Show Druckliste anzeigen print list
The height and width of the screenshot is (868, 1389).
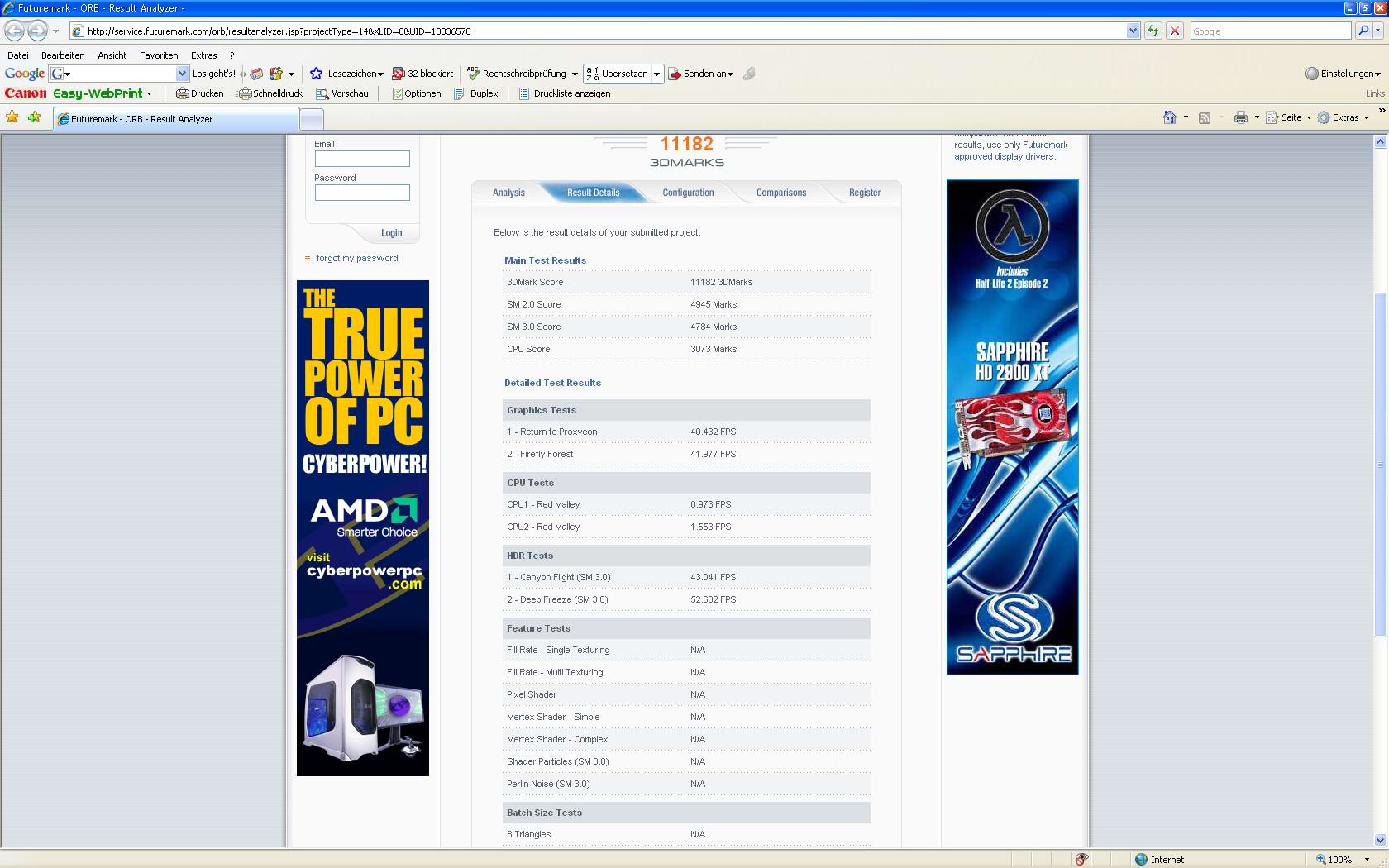[565, 93]
